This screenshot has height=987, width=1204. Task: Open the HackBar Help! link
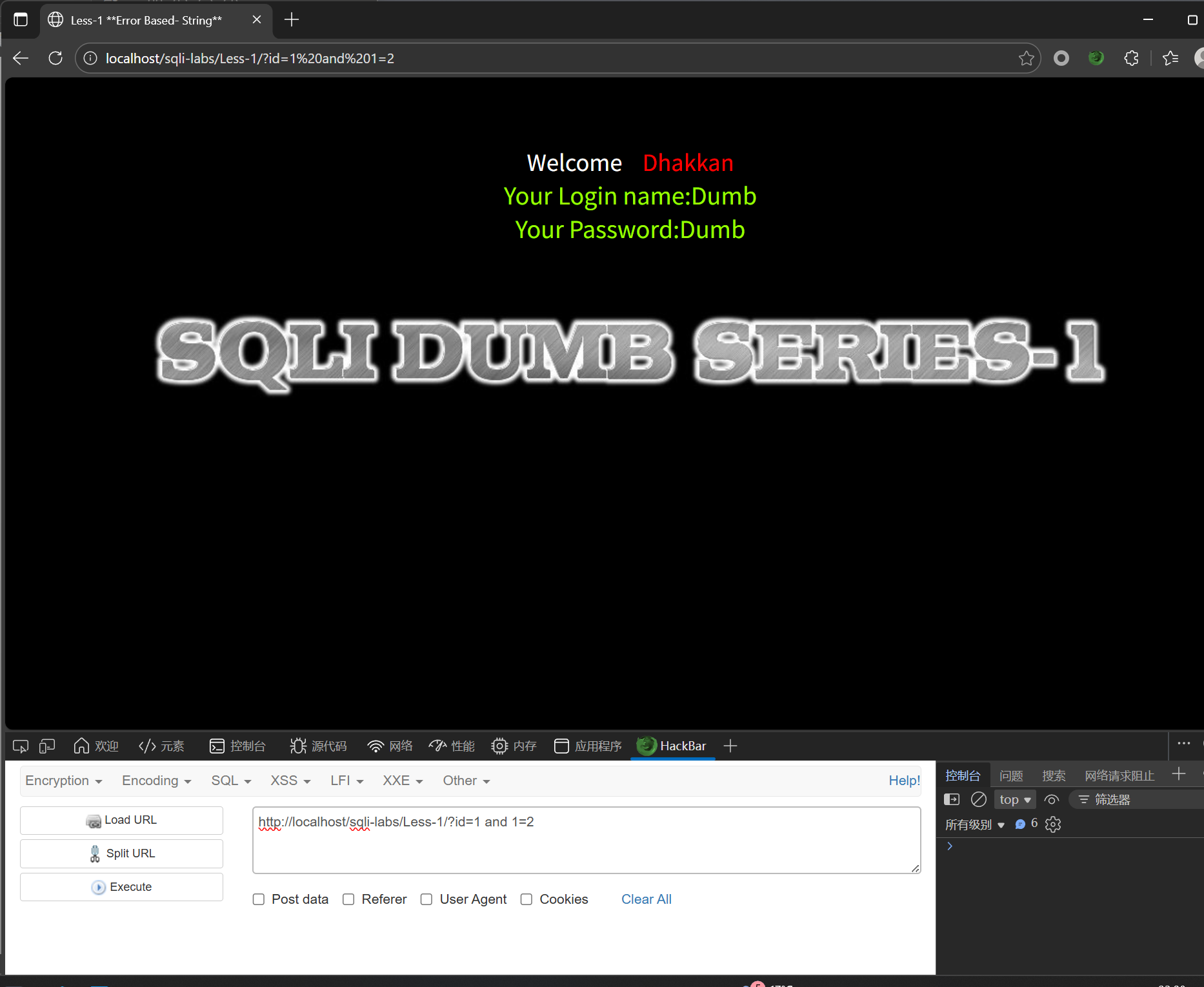(904, 781)
